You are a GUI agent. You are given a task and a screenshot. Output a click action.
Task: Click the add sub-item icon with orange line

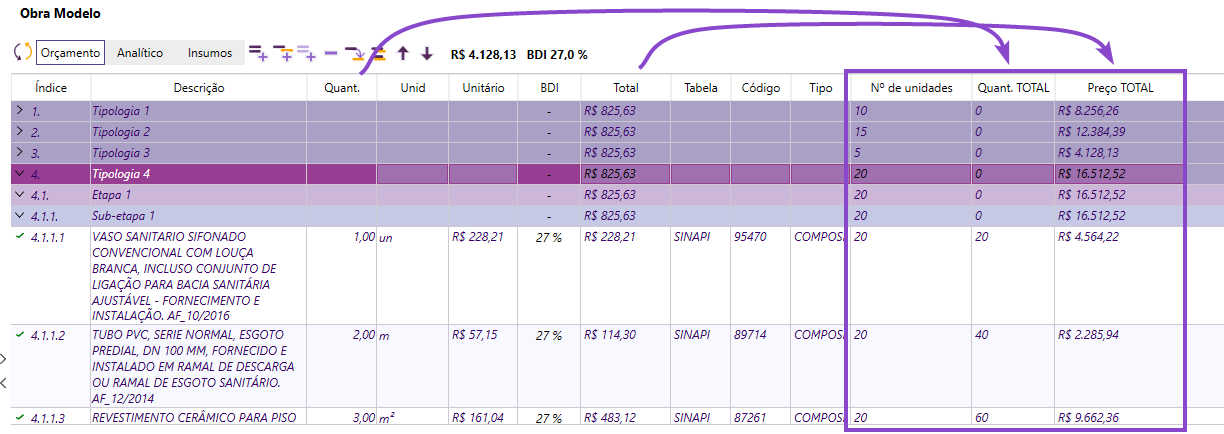(282, 52)
